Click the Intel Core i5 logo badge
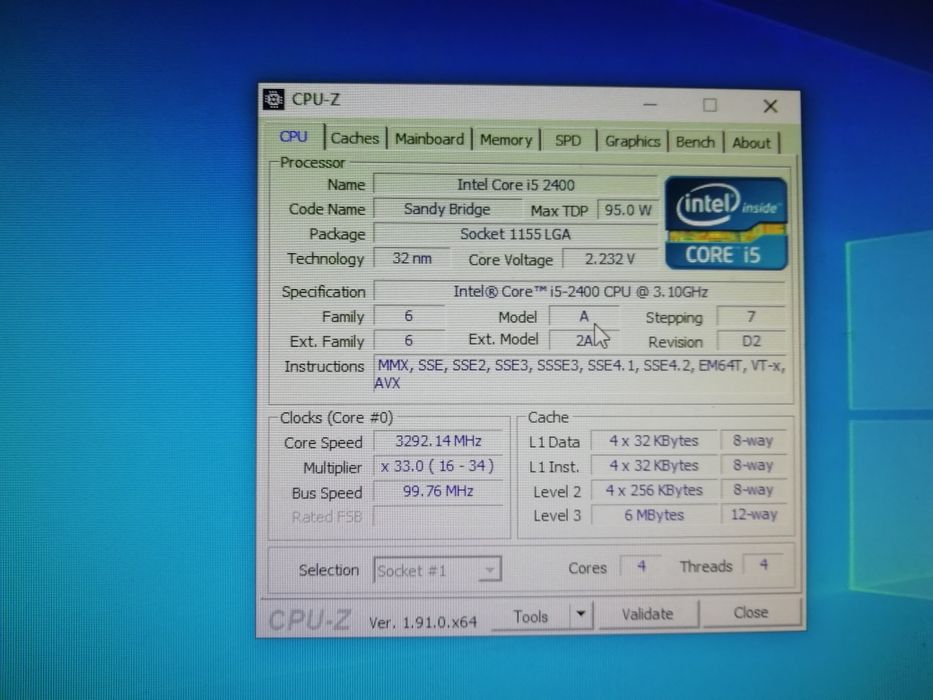The image size is (933, 700). (726, 223)
